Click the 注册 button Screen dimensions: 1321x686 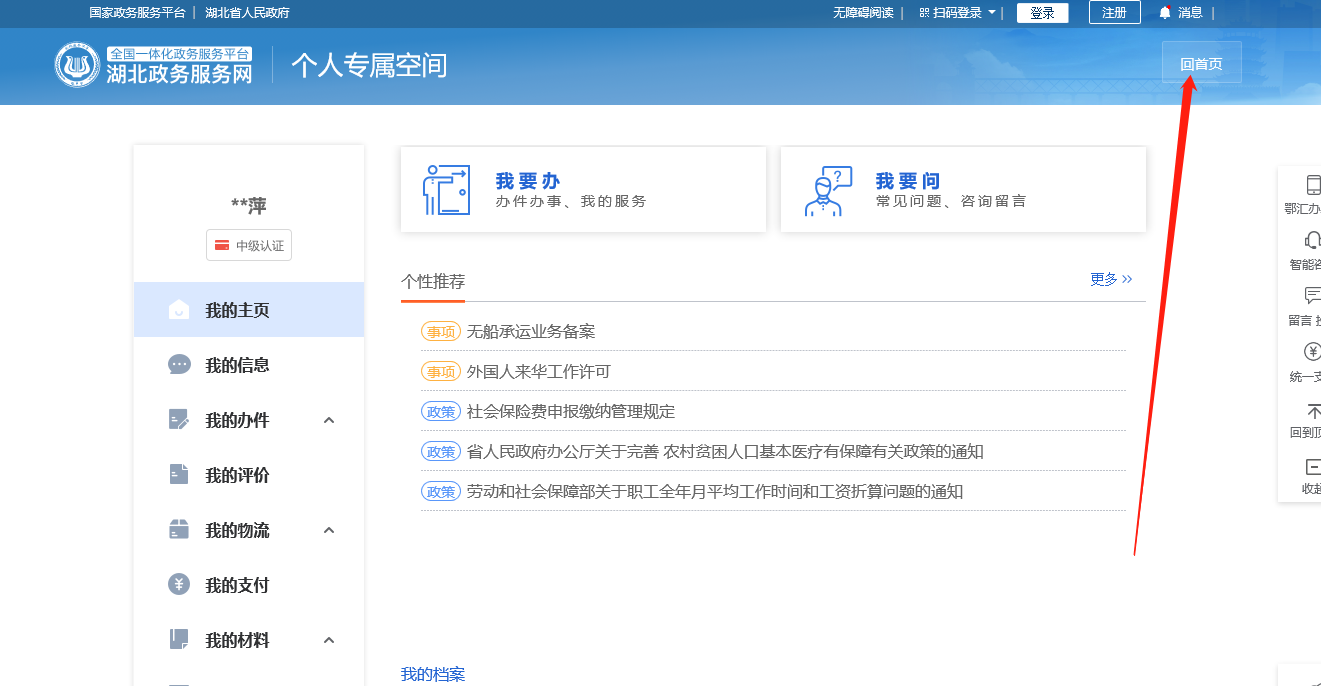coord(1115,13)
